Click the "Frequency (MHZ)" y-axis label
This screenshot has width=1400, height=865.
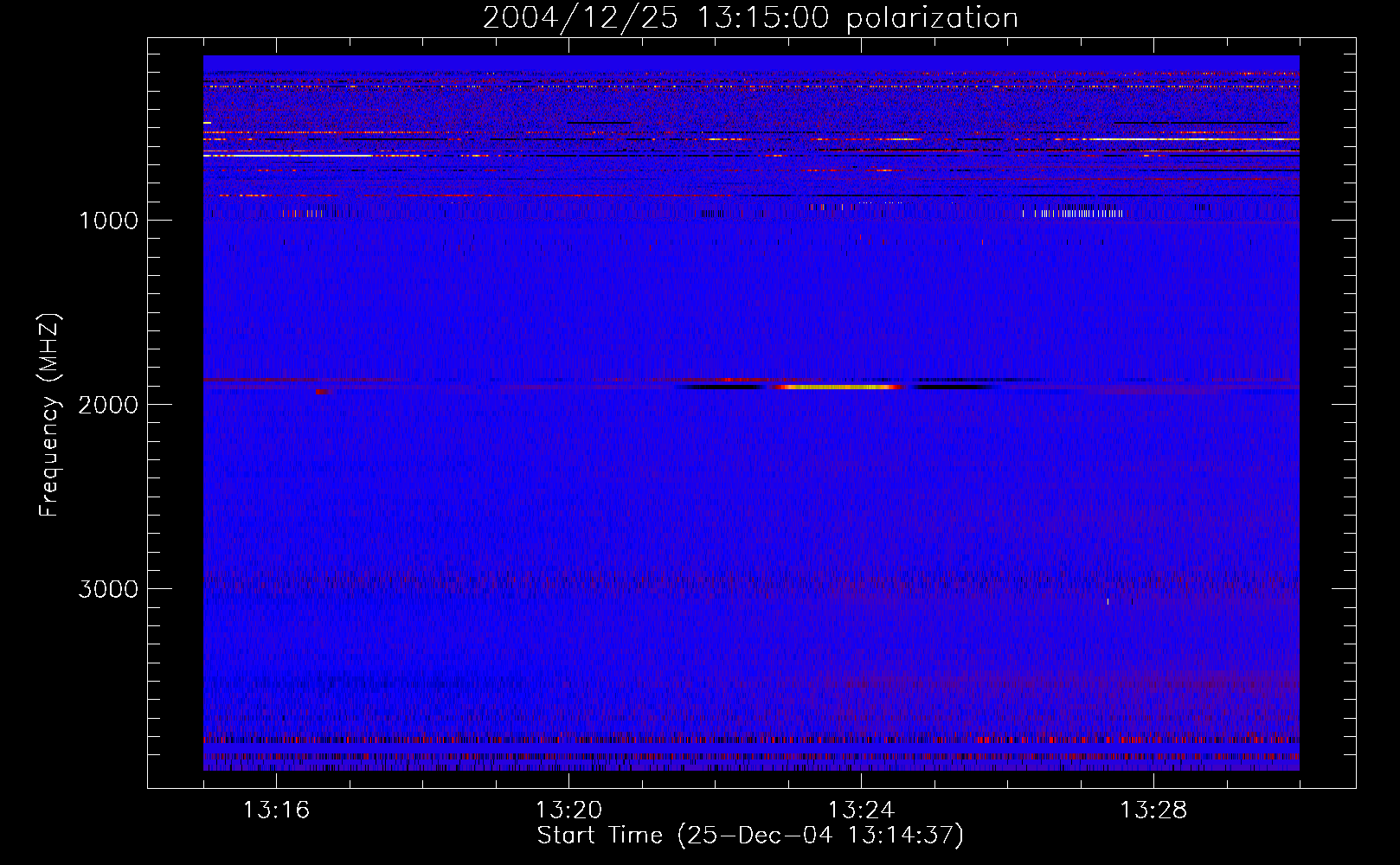(50, 415)
